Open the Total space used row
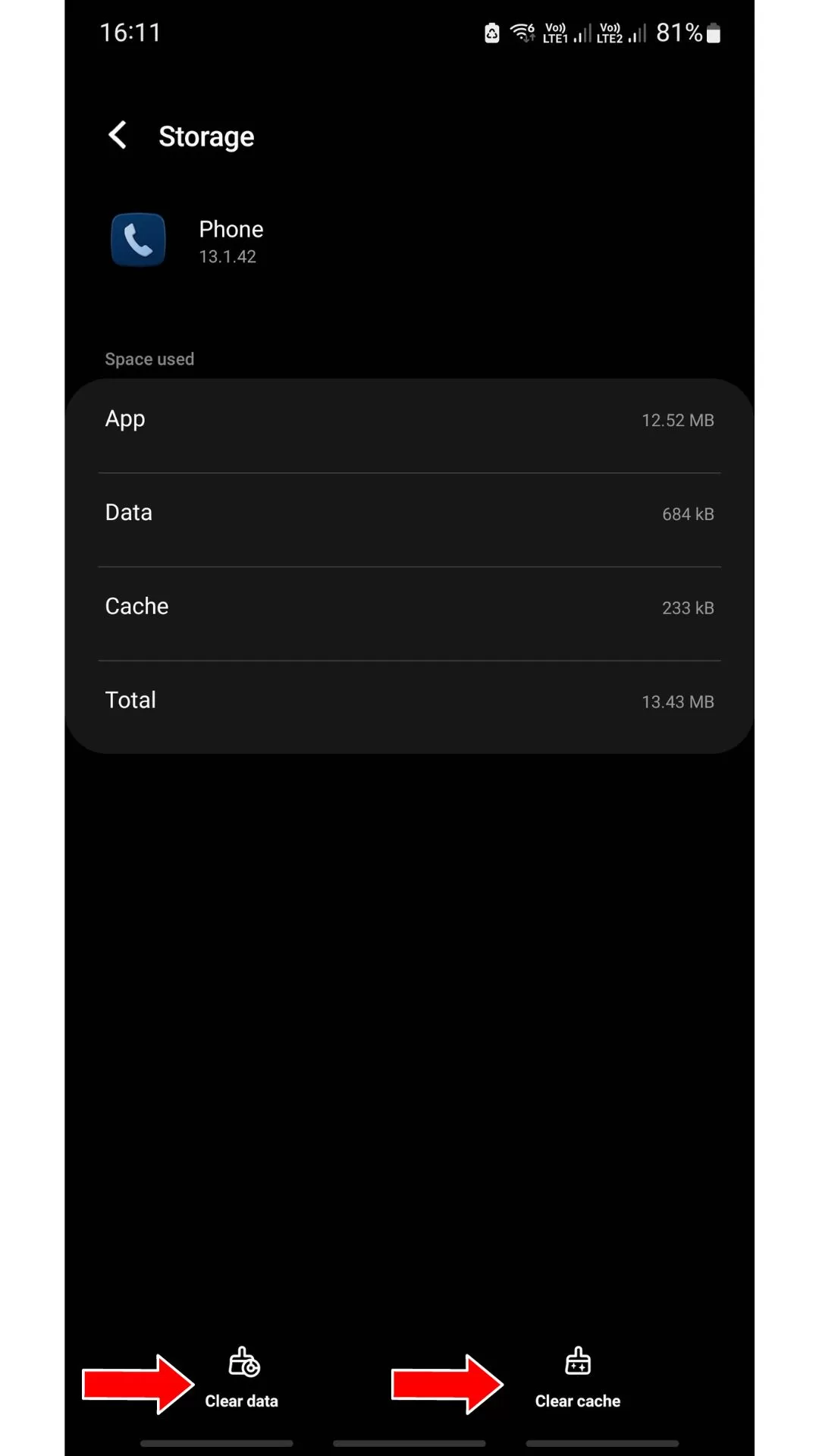Image resolution: width=819 pixels, height=1456 pixels. (409, 707)
